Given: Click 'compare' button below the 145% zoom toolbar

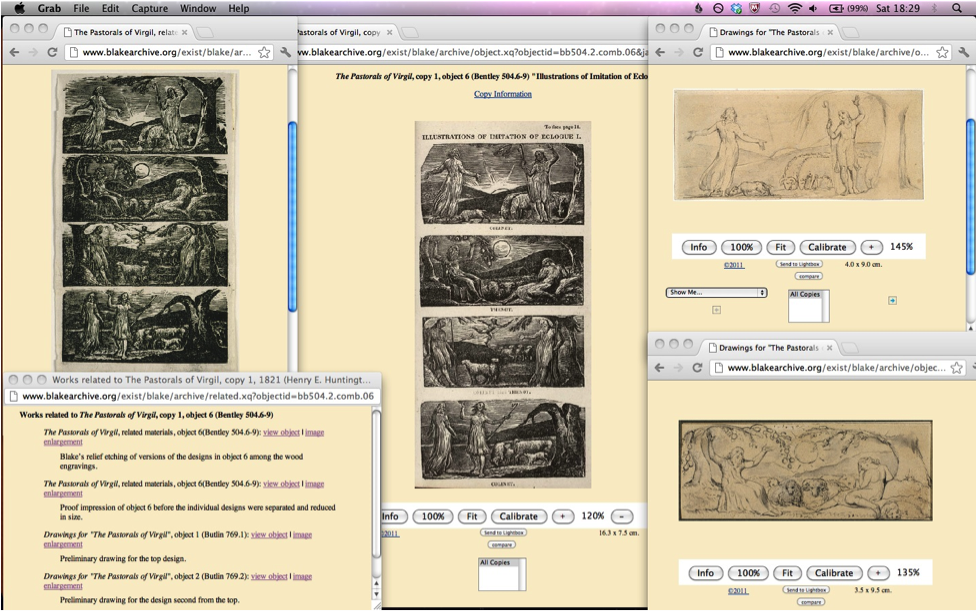Looking at the screenshot, I should [x=809, y=276].
